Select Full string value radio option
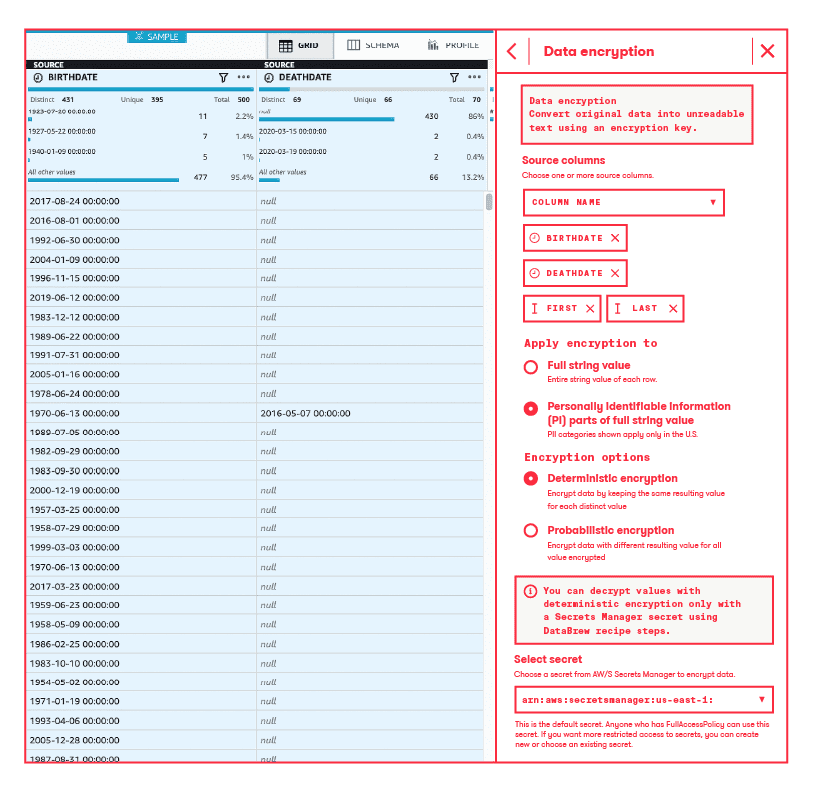 click(531, 368)
